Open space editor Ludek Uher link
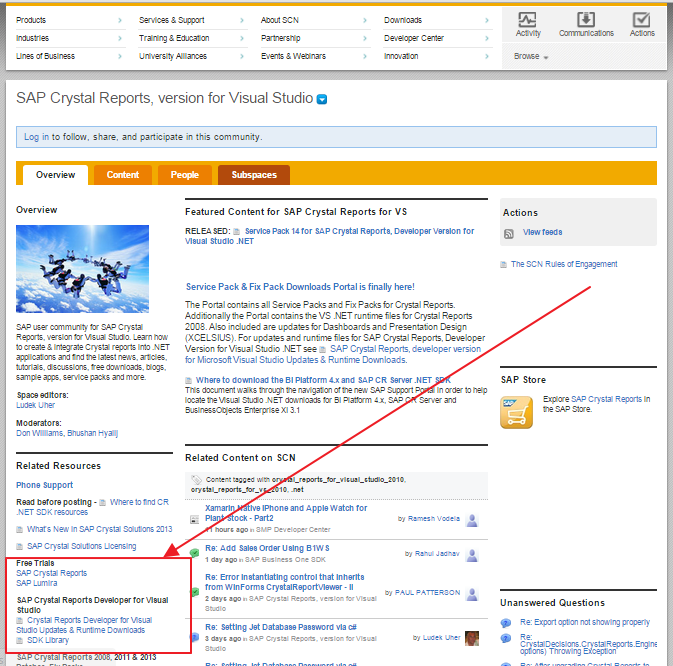 click(x=36, y=405)
